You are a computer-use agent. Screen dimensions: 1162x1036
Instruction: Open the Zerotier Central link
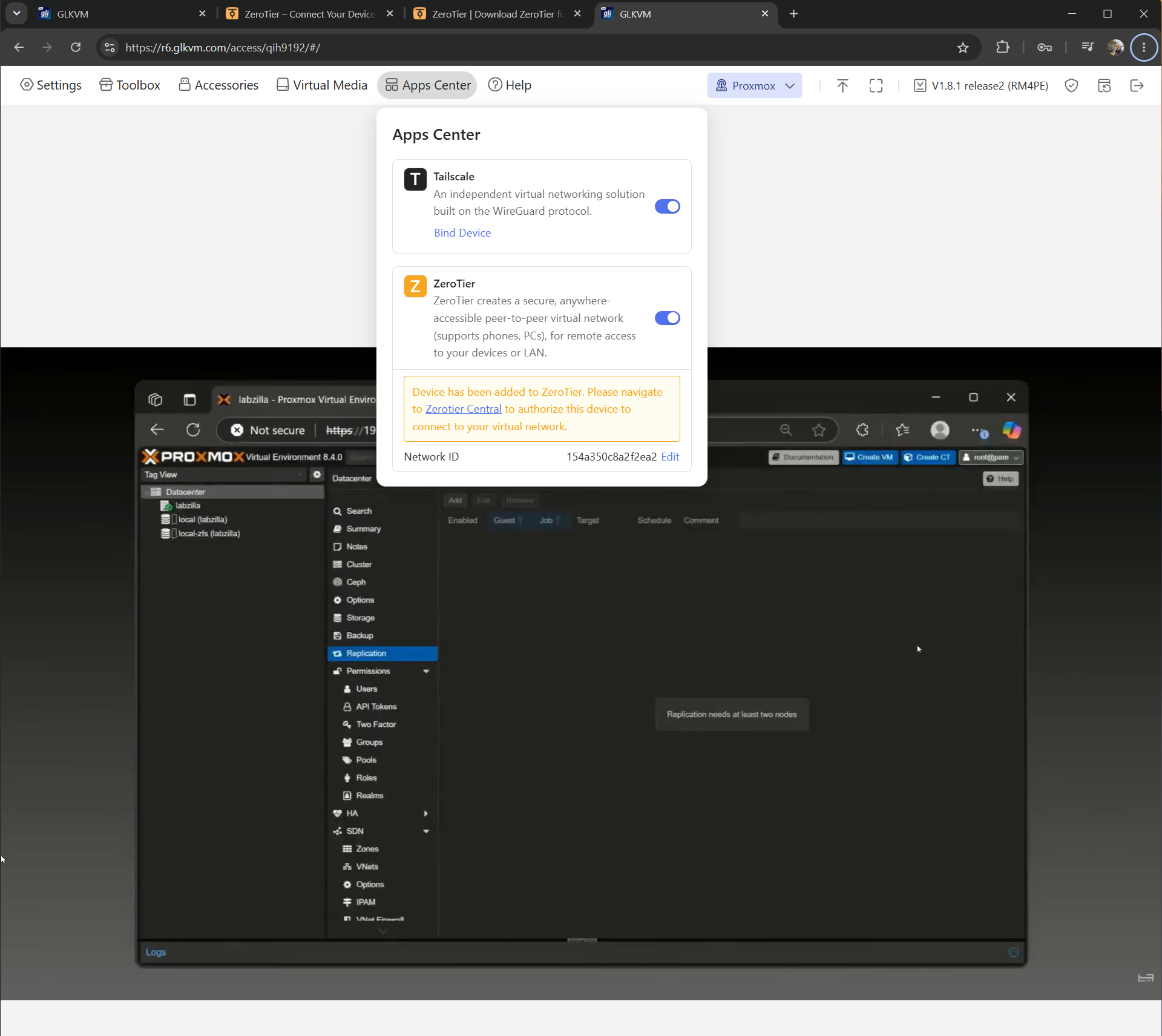(x=464, y=409)
